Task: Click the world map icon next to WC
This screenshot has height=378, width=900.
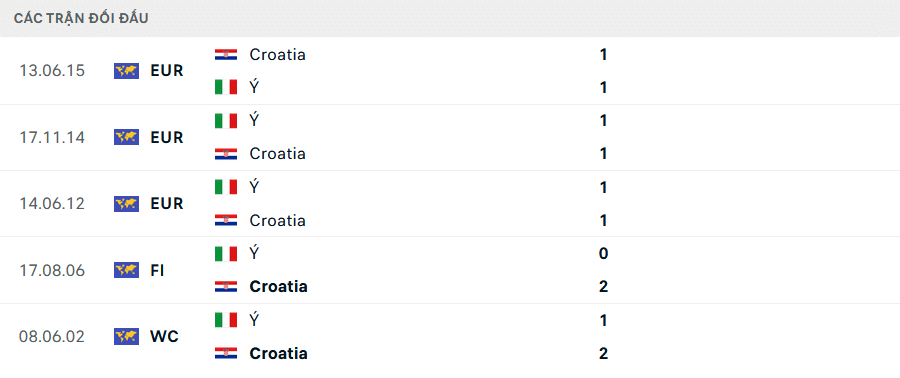Action: (126, 337)
